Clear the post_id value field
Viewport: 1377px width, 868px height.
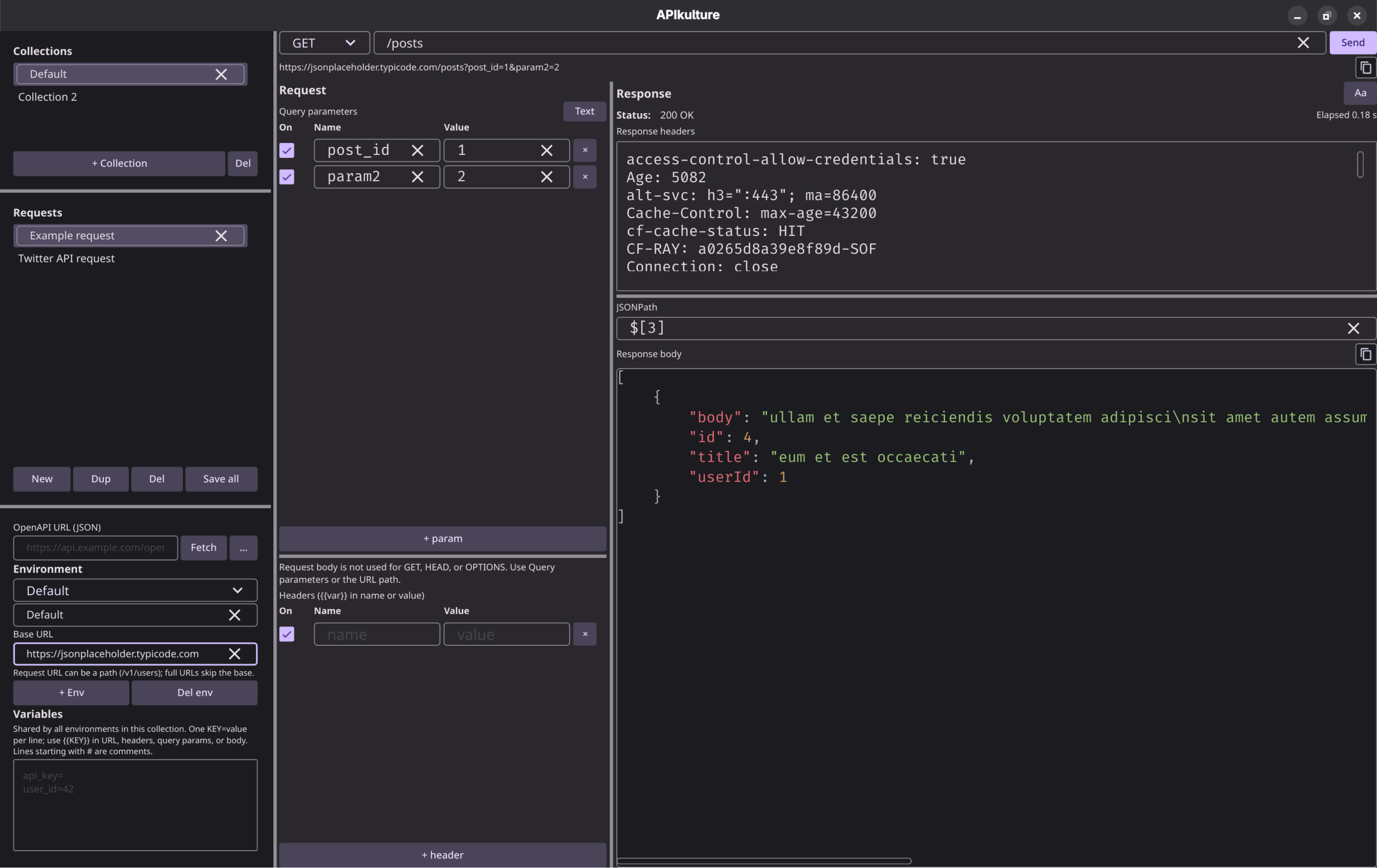(x=547, y=150)
